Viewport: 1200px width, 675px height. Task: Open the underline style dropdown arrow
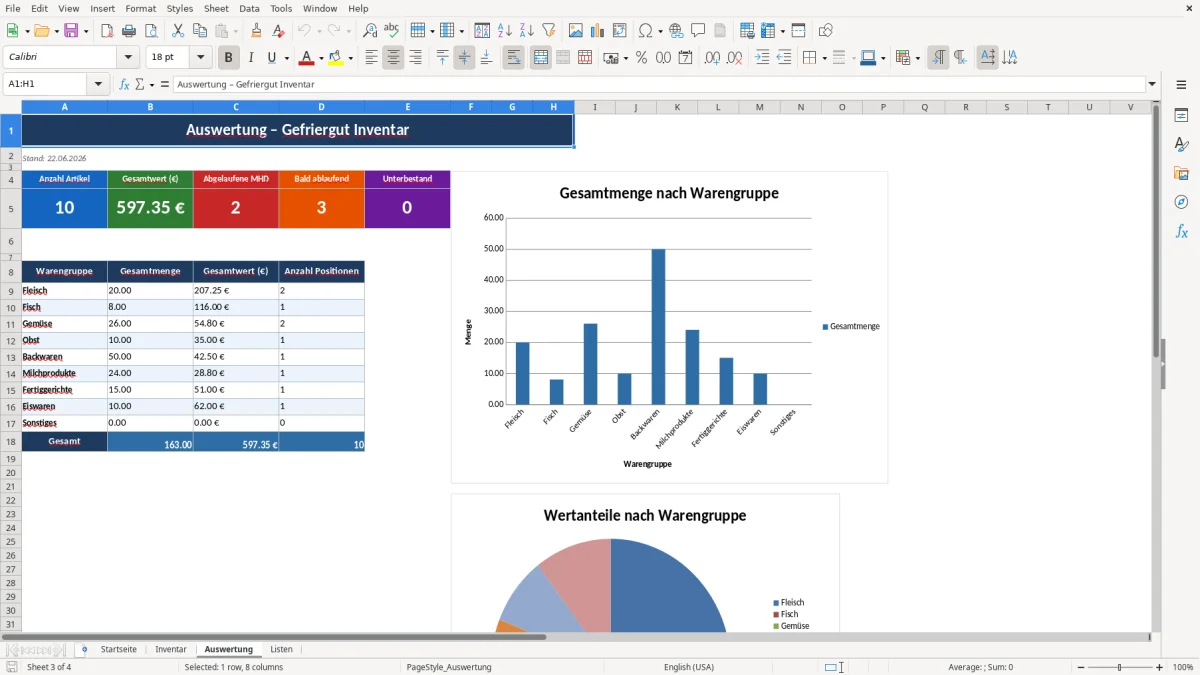[x=286, y=58]
